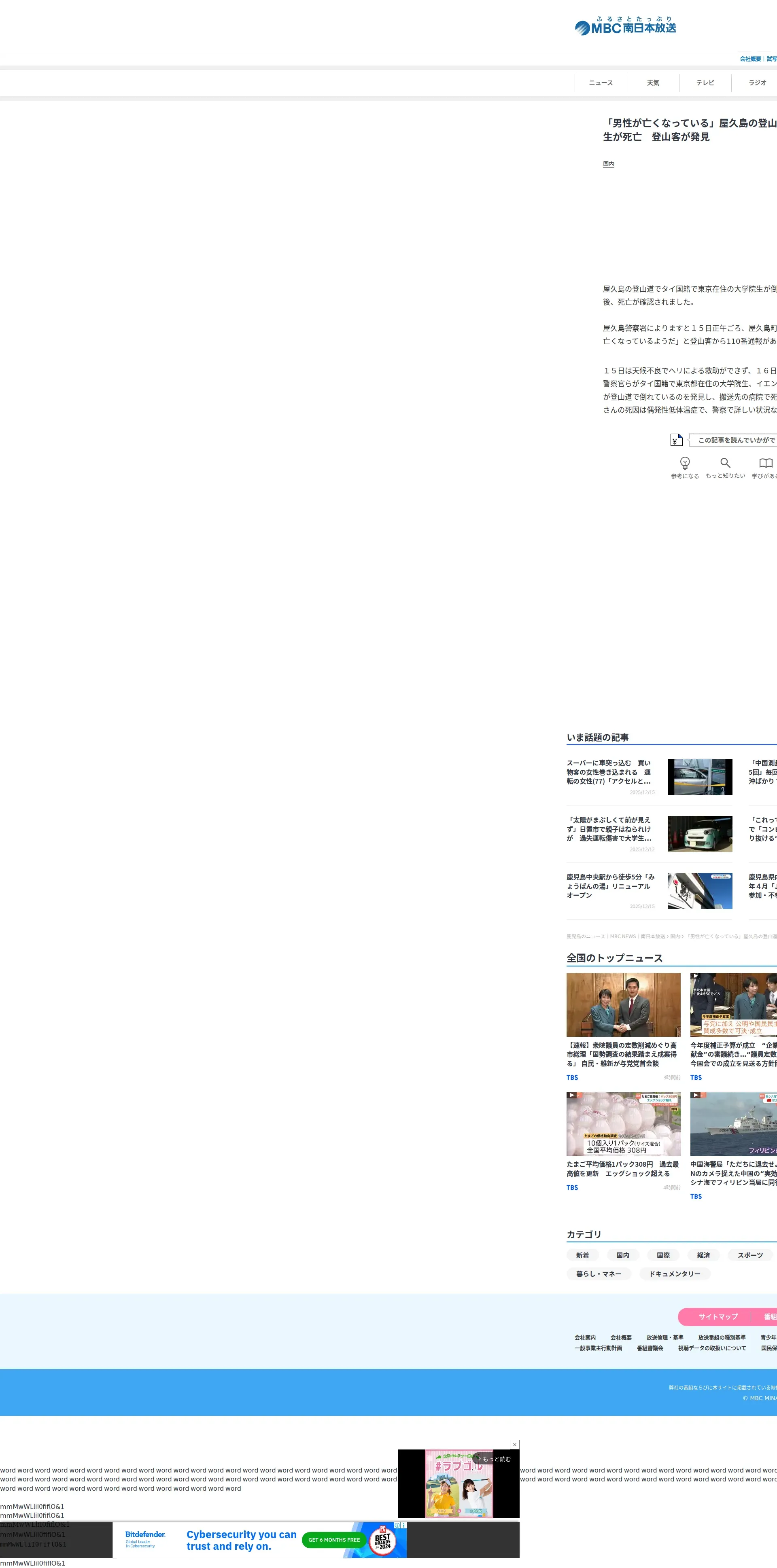Screen dimensions: 777x1568
Task: Close the floating golf video ad
Action: [514, 1445]
